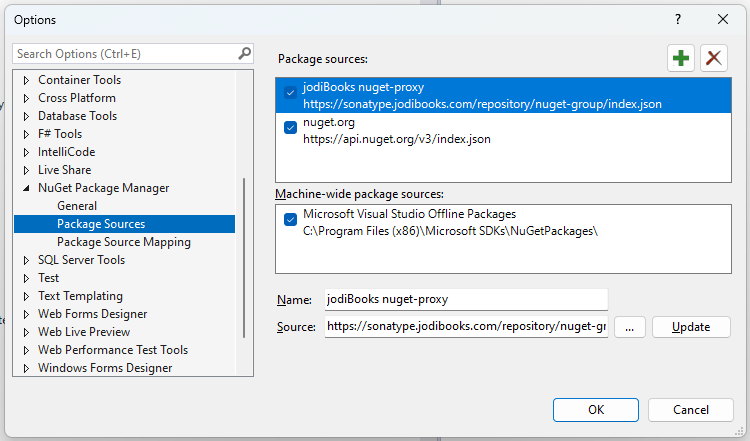Focus the Name text field
Screen dimensions: 750x441
(466, 299)
